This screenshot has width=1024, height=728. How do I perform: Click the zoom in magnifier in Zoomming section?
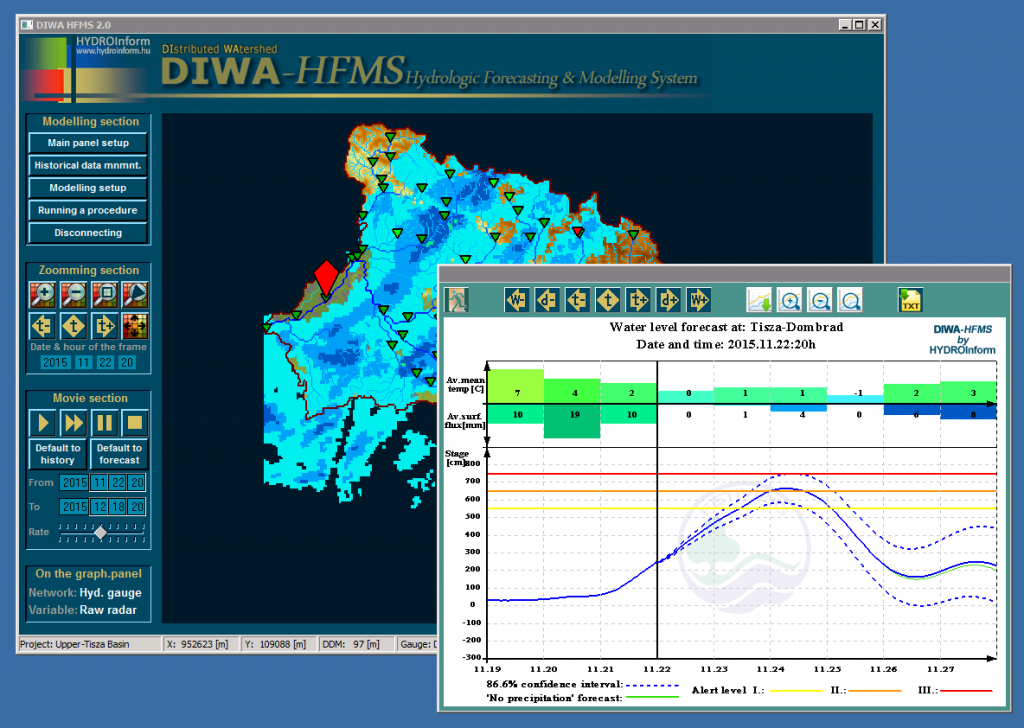42,295
